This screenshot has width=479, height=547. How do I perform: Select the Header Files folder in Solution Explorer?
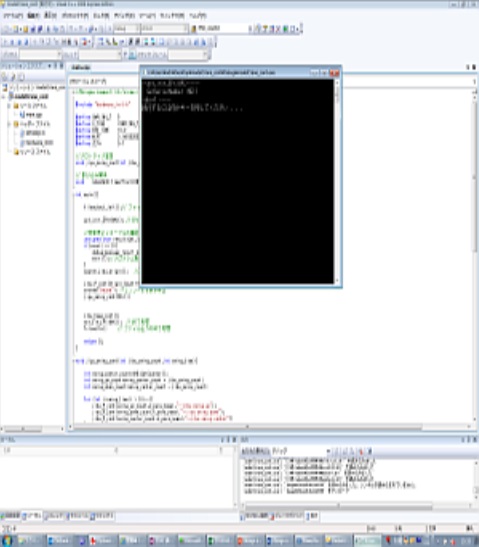click(32, 124)
